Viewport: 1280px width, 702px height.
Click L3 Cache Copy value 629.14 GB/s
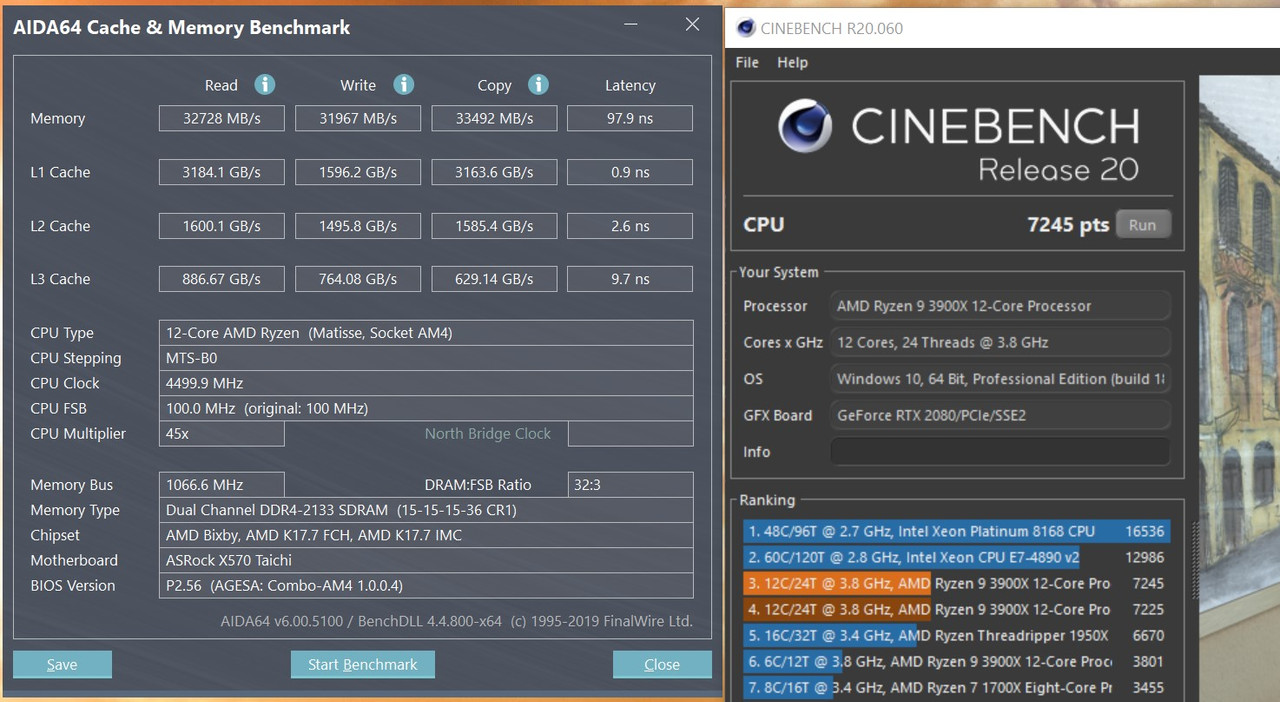pos(494,279)
